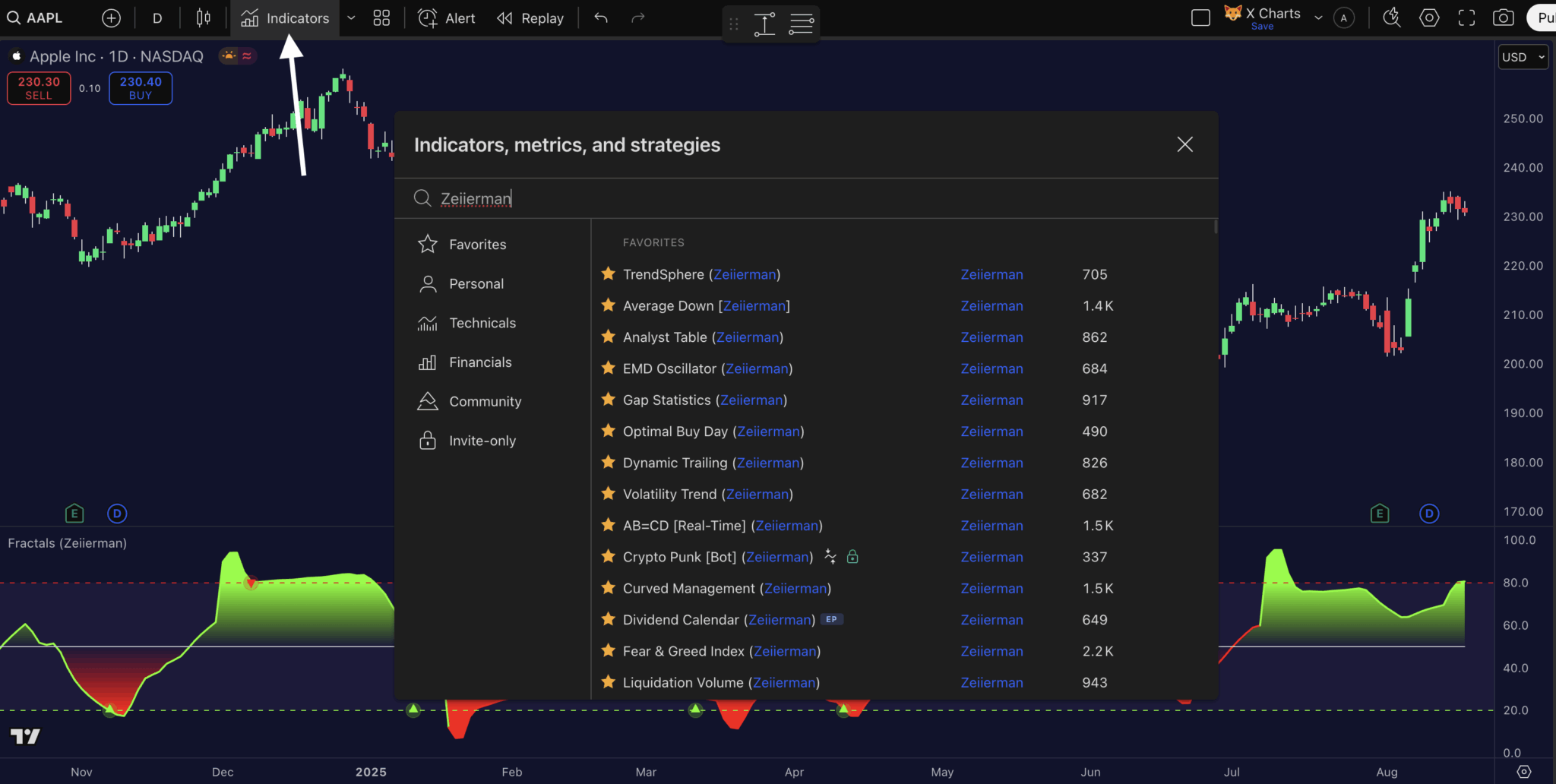
Task: Unstar the Fear & Greed Index indicator
Action: pos(608,651)
